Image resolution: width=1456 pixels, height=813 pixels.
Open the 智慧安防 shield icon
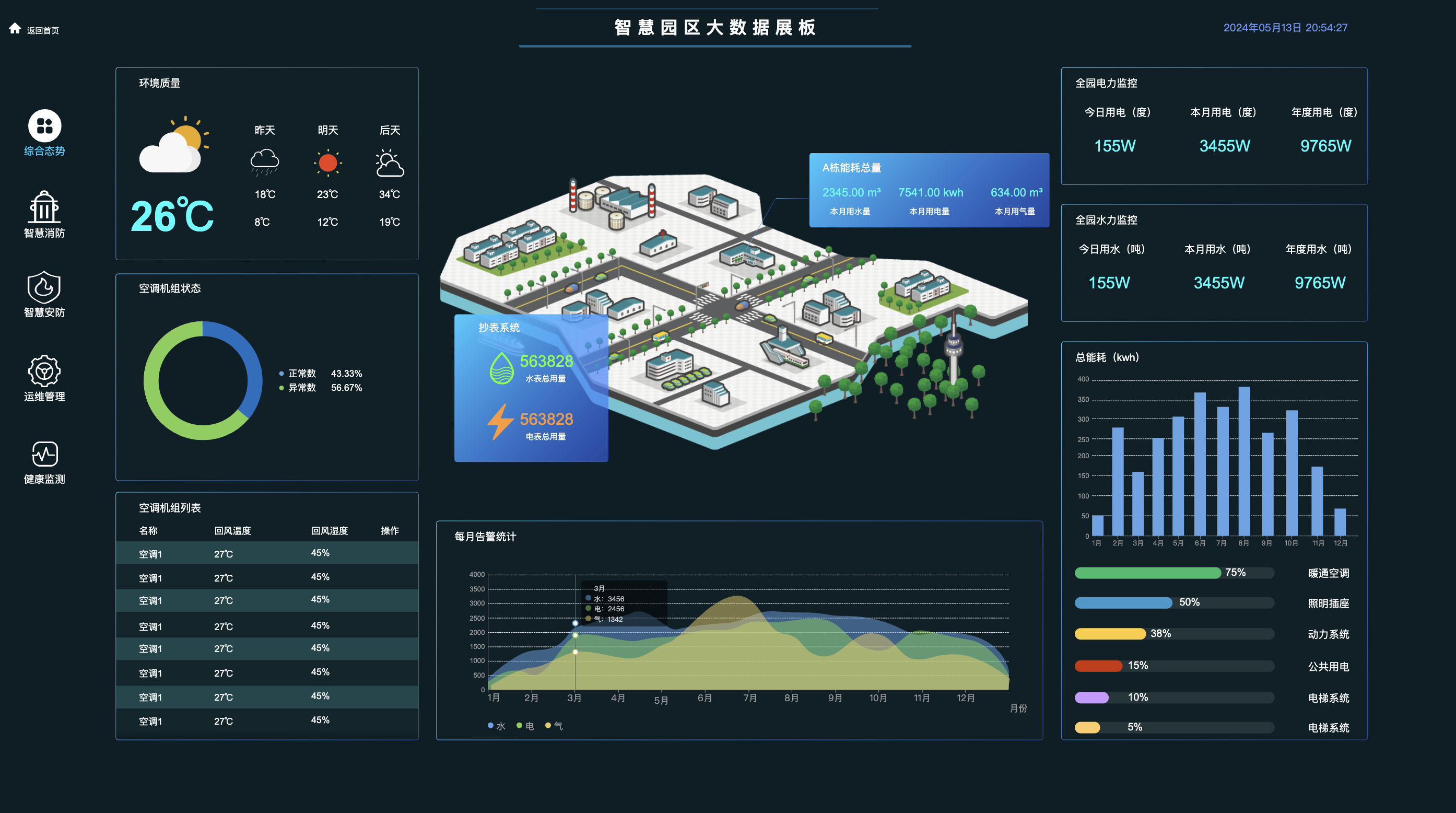click(x=44, y=288)
